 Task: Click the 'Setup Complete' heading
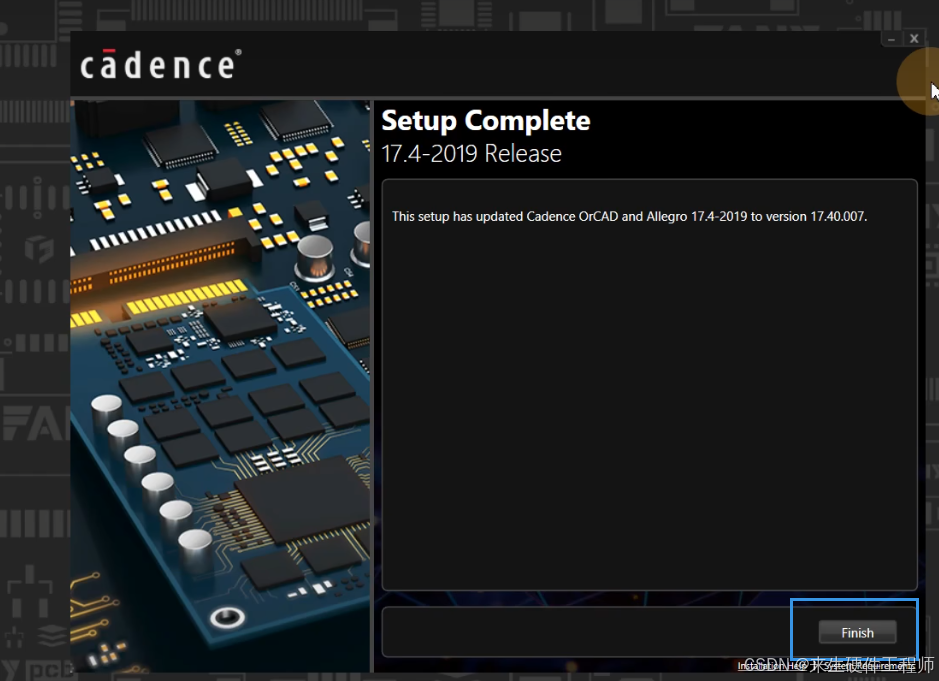click(x=486, y=121)
